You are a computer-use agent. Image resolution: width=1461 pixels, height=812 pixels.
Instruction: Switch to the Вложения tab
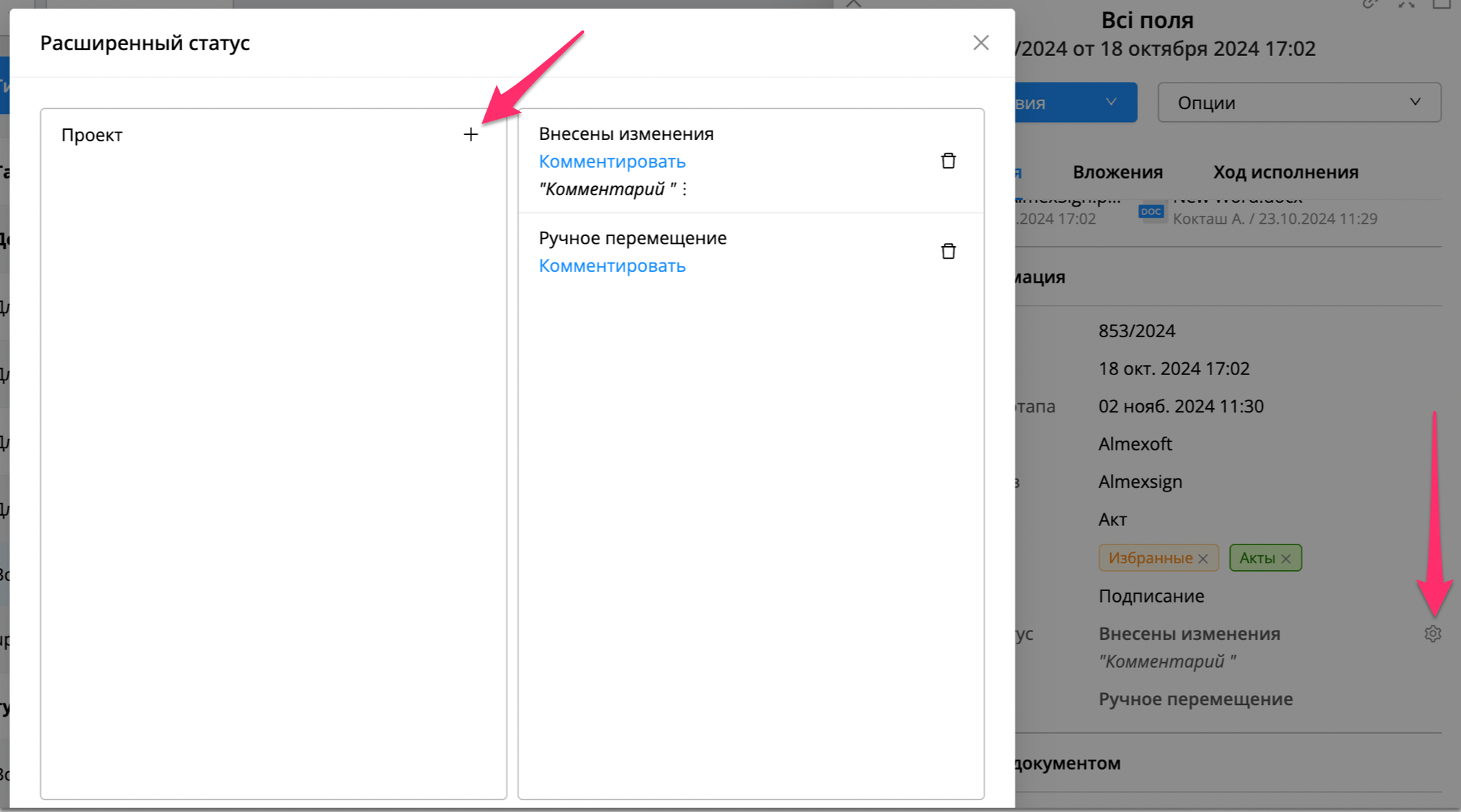click(1117, 172)
